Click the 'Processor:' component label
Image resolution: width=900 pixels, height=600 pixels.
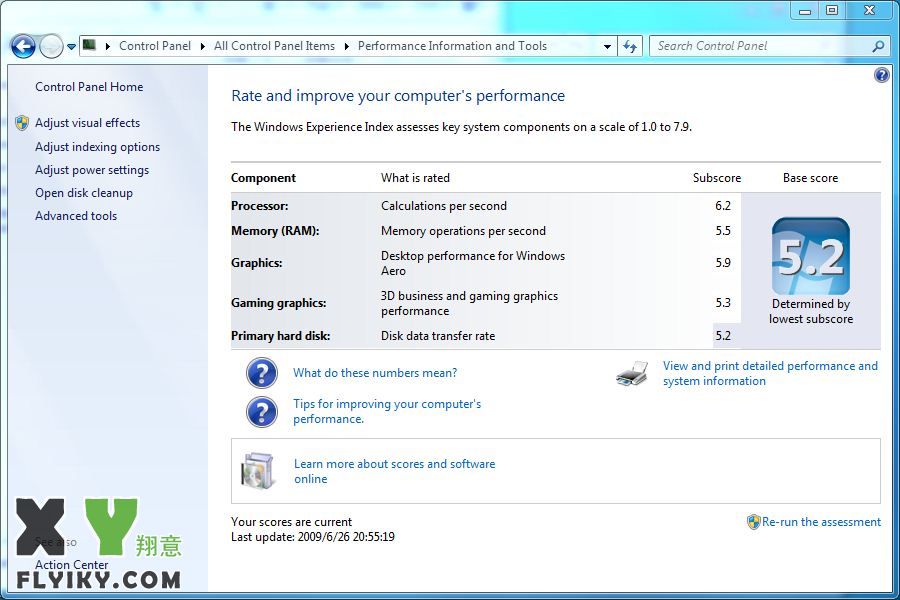tap(259, 206)
